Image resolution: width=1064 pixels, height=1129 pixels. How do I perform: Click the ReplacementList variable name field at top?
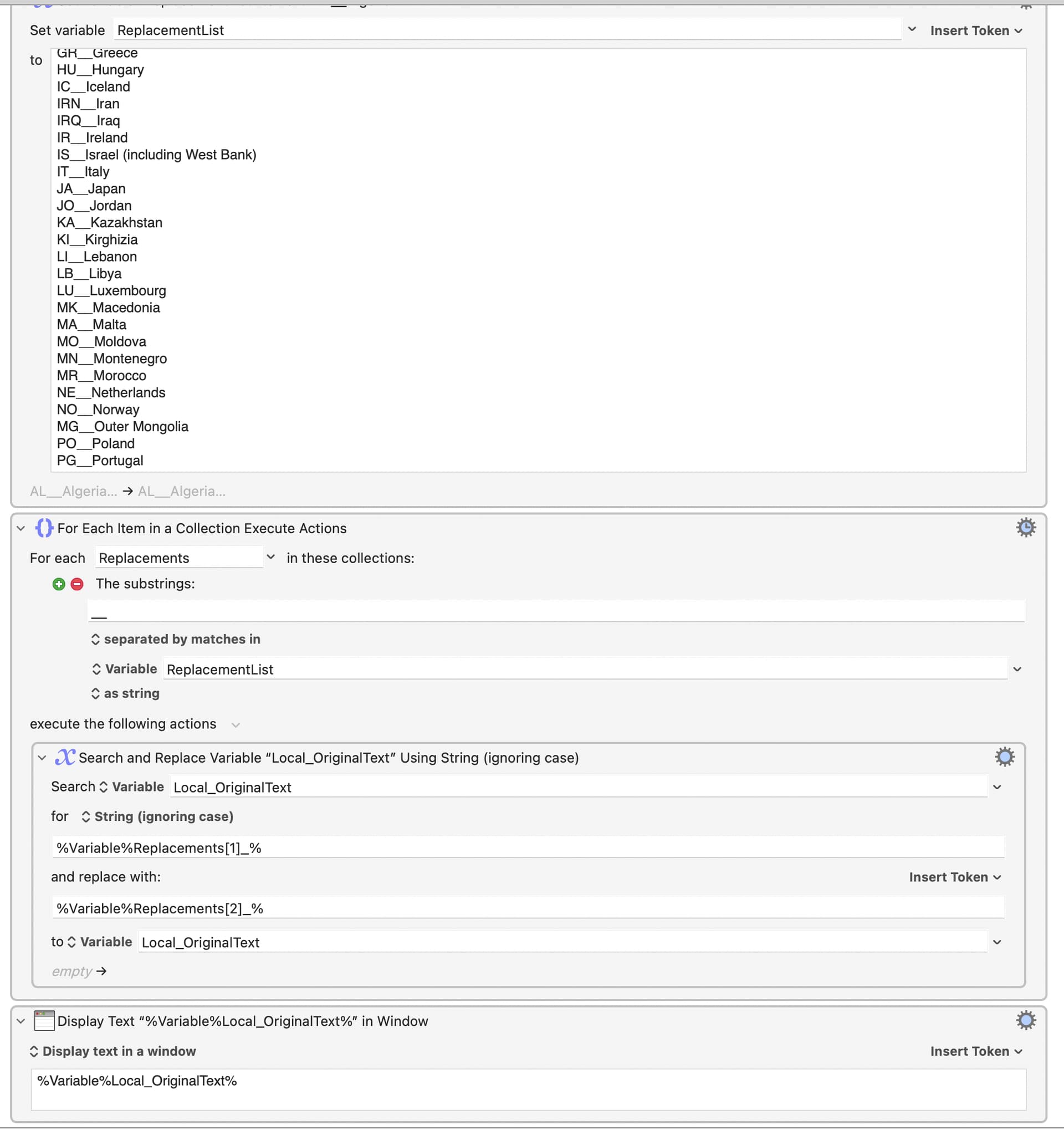pos(507,30)
